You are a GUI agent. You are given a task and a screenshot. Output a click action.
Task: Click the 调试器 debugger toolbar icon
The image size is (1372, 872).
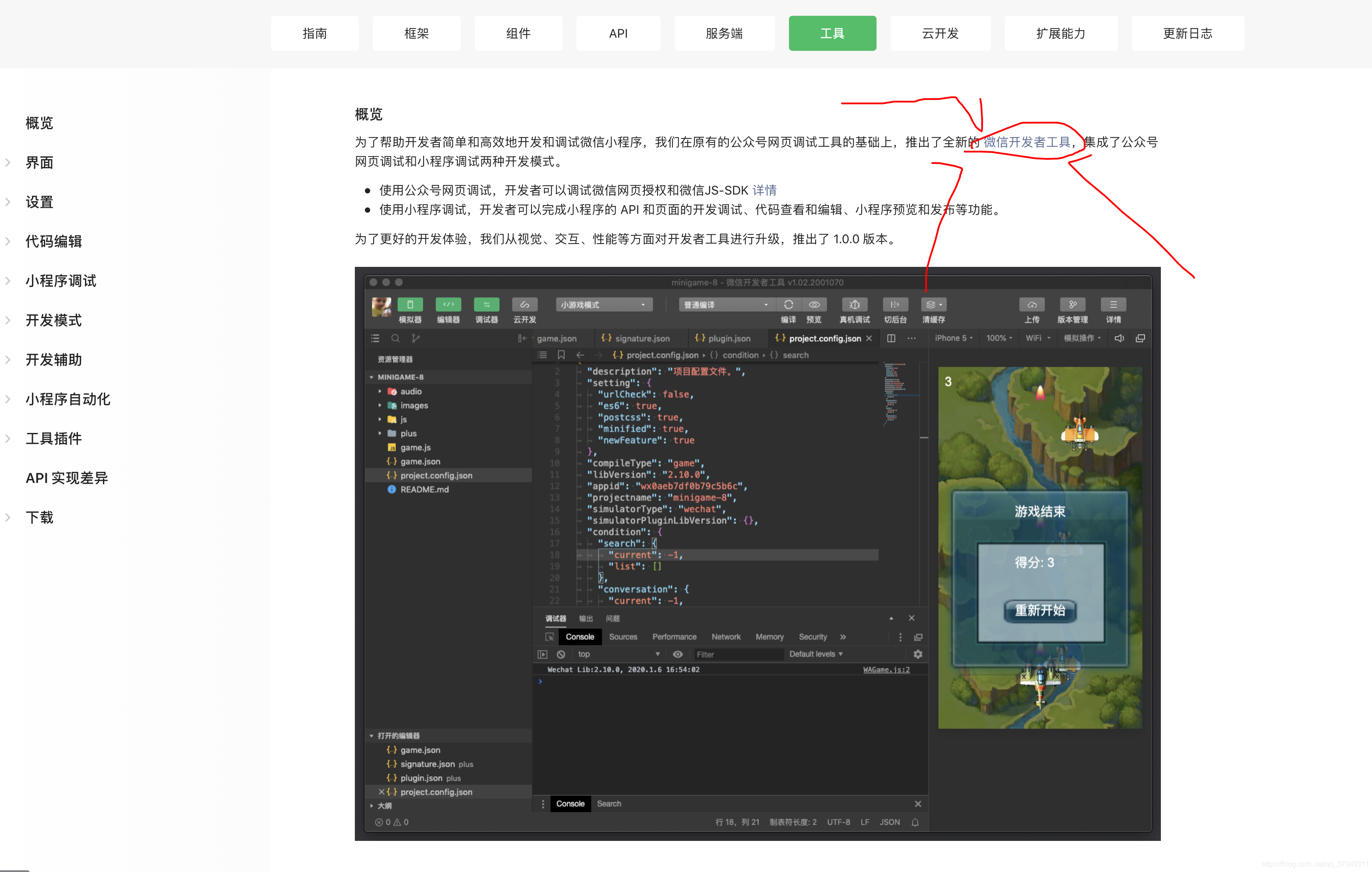486,305
